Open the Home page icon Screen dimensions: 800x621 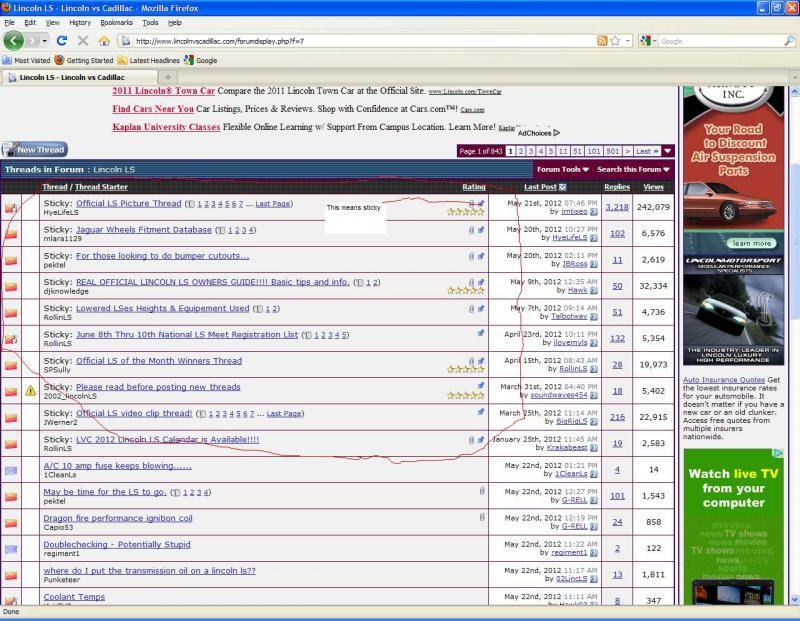(x=104, y=41)
